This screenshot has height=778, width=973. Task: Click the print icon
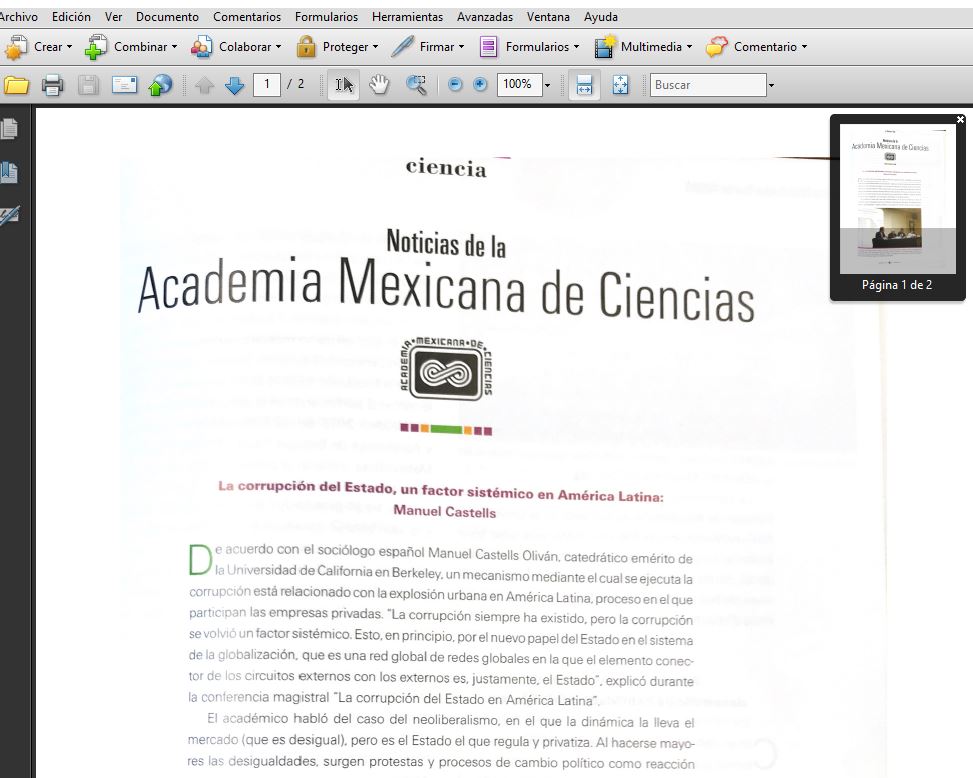[x=53, y=84]
